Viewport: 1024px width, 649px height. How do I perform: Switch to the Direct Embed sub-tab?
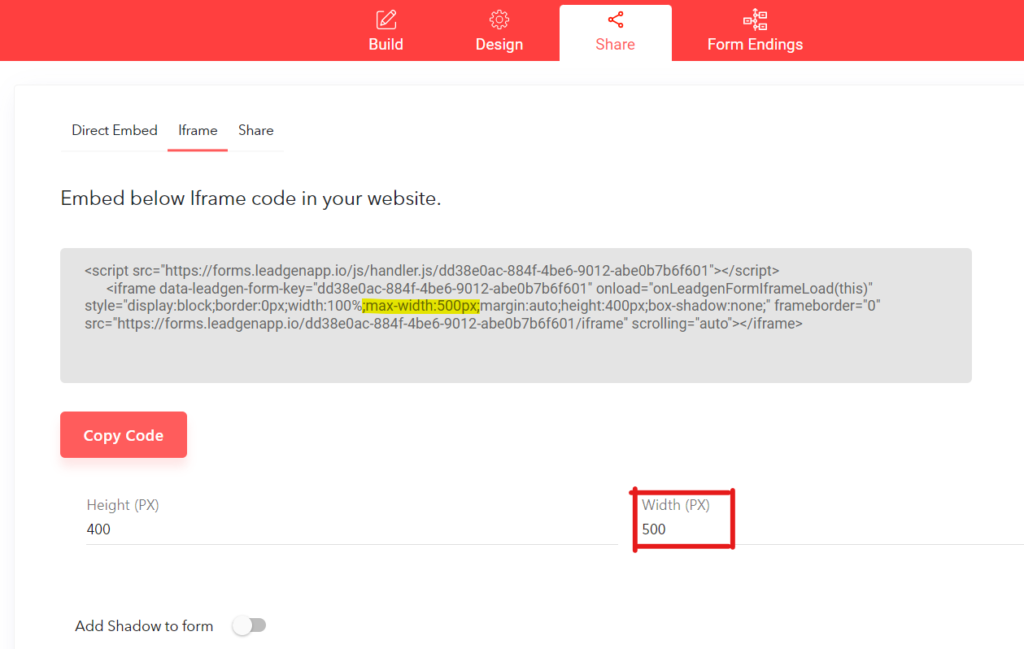114,130
